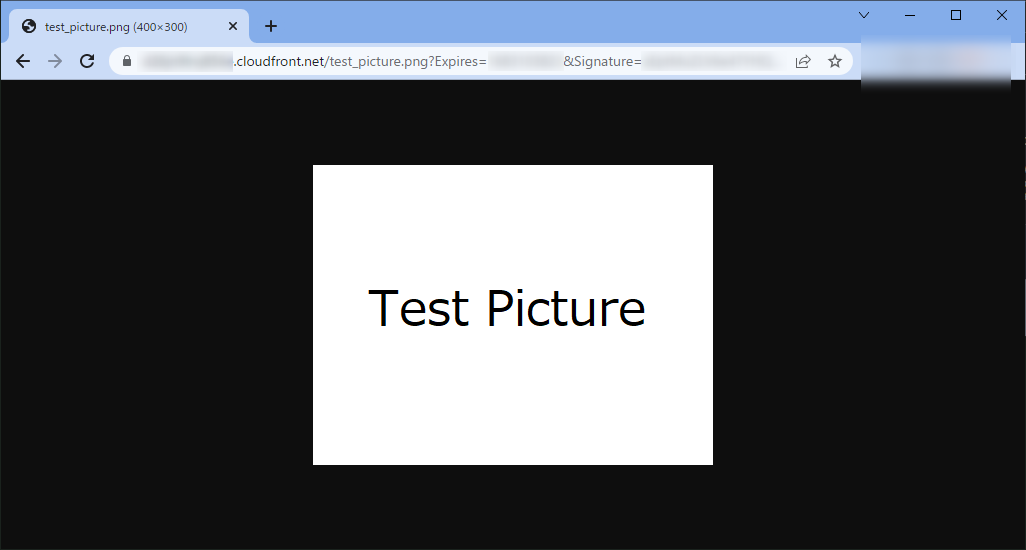
Task: Click the forward navigation arrow
Action: coord(55,61)
